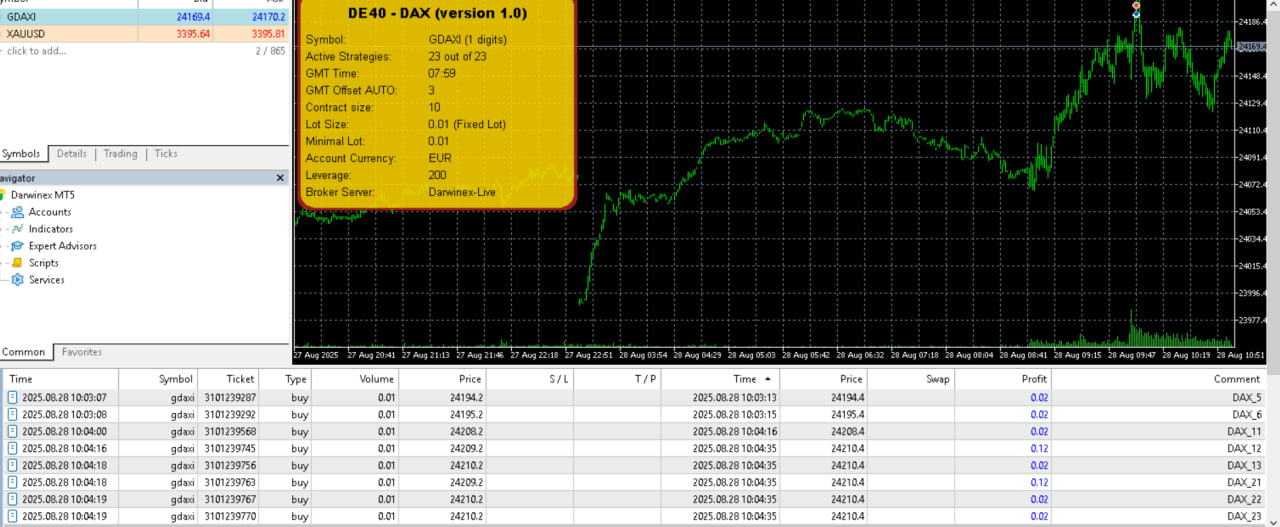Expand the Accounts tree node
The width and height of the screenshot is (1280, 527).
(3, 212)
